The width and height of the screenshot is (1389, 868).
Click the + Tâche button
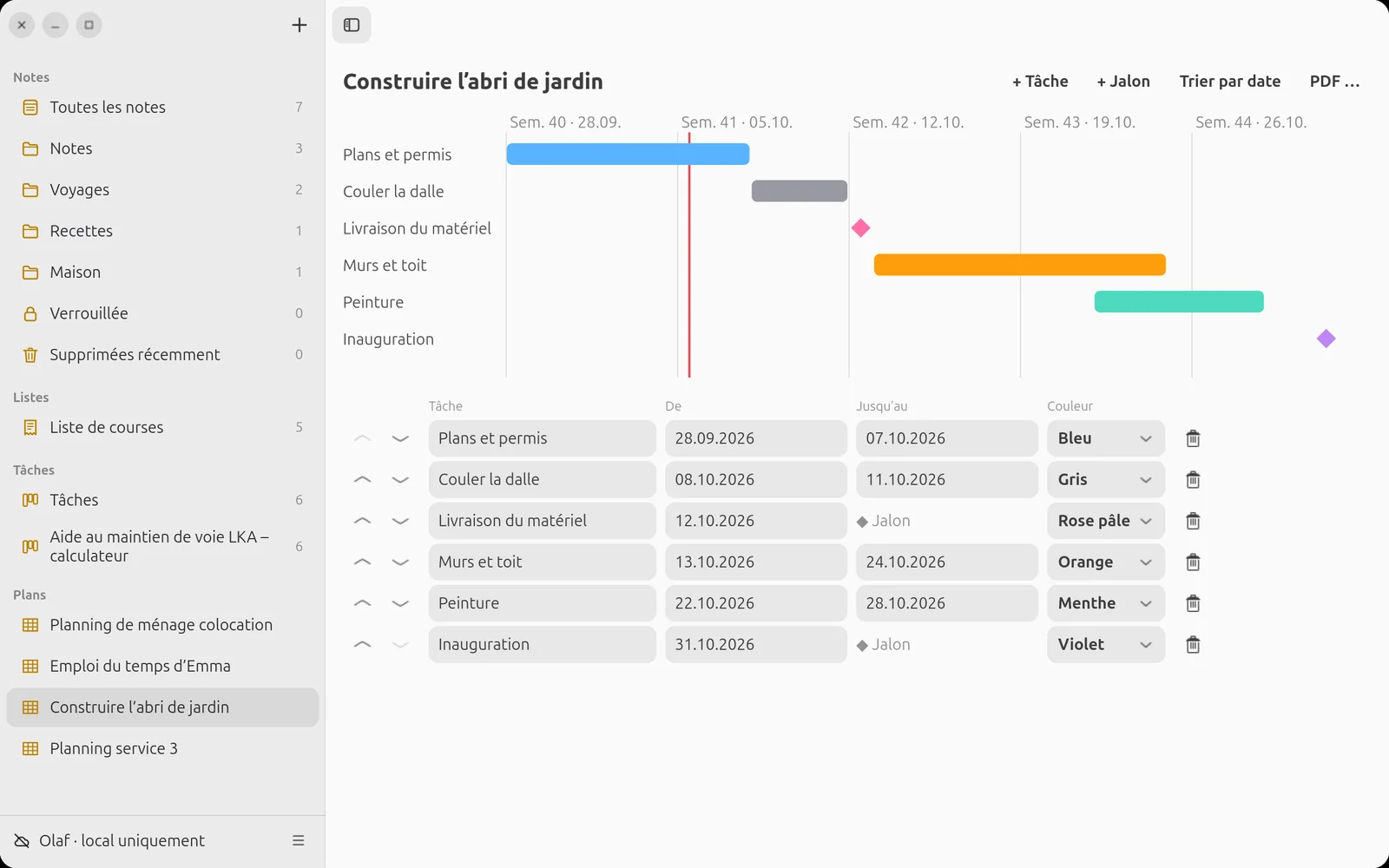point(1040,82)
